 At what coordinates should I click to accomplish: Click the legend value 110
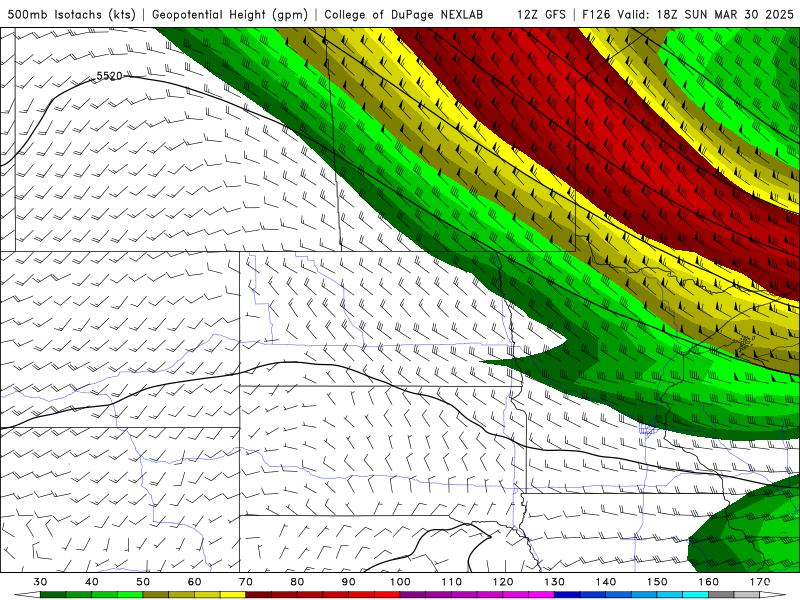tap(452, 582)
